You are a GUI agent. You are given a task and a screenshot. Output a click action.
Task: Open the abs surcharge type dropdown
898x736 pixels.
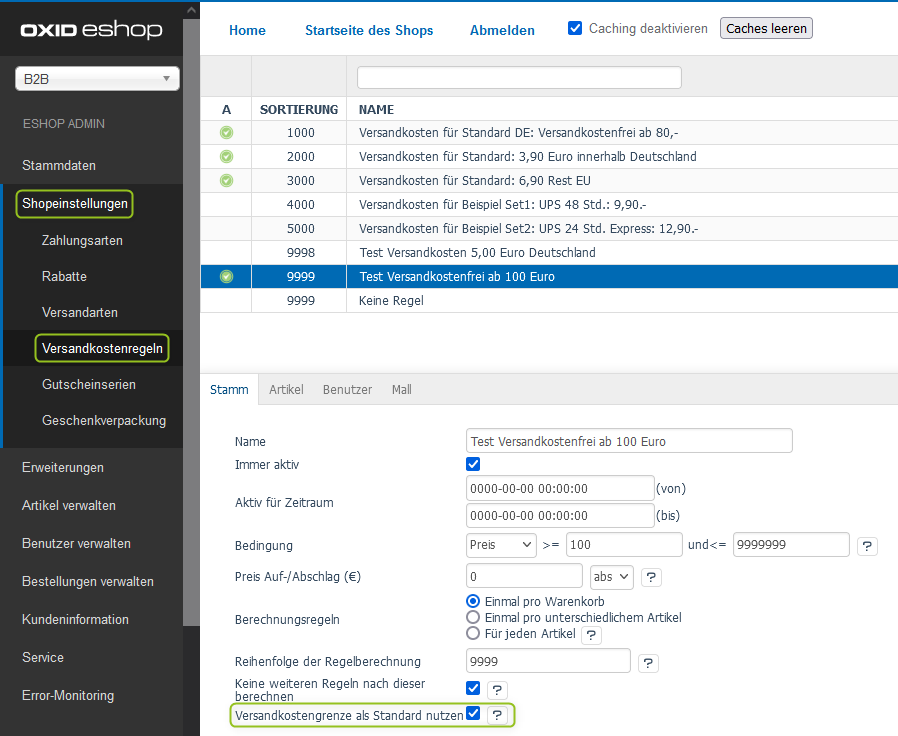click(612, 577)
